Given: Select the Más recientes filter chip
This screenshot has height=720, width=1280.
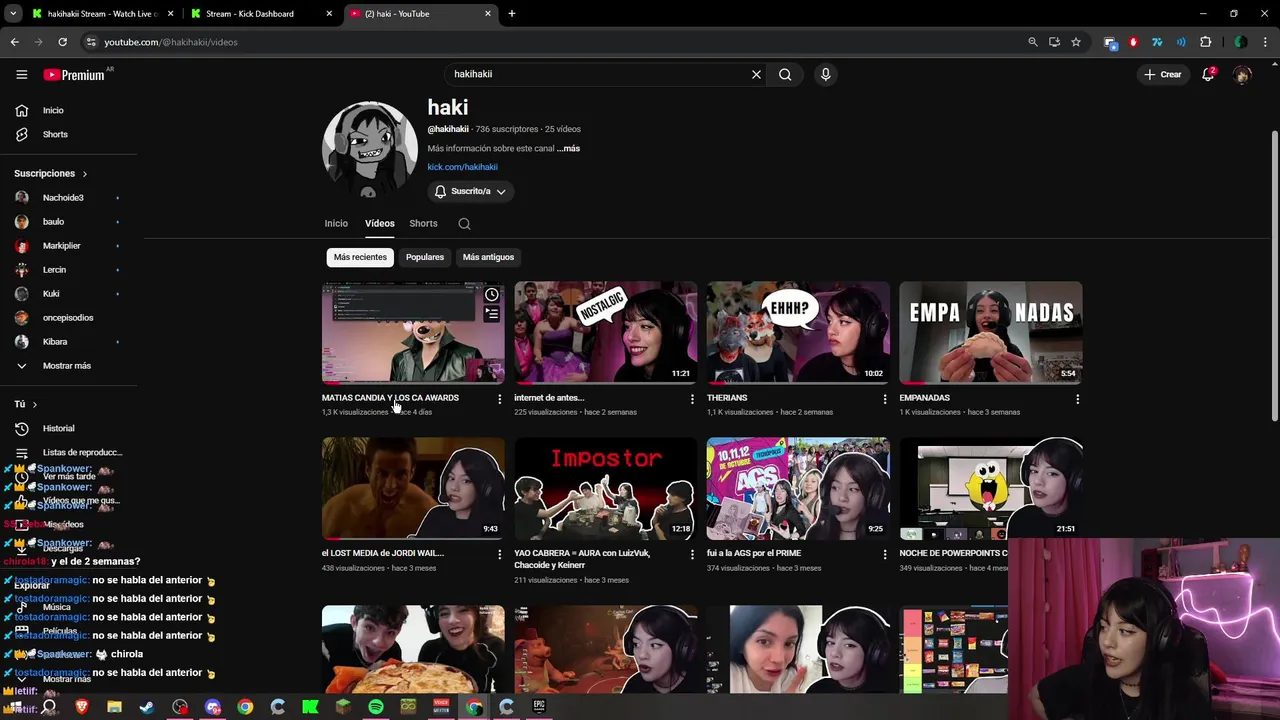Looking at the screenshot, I should (x=360, y=257).
